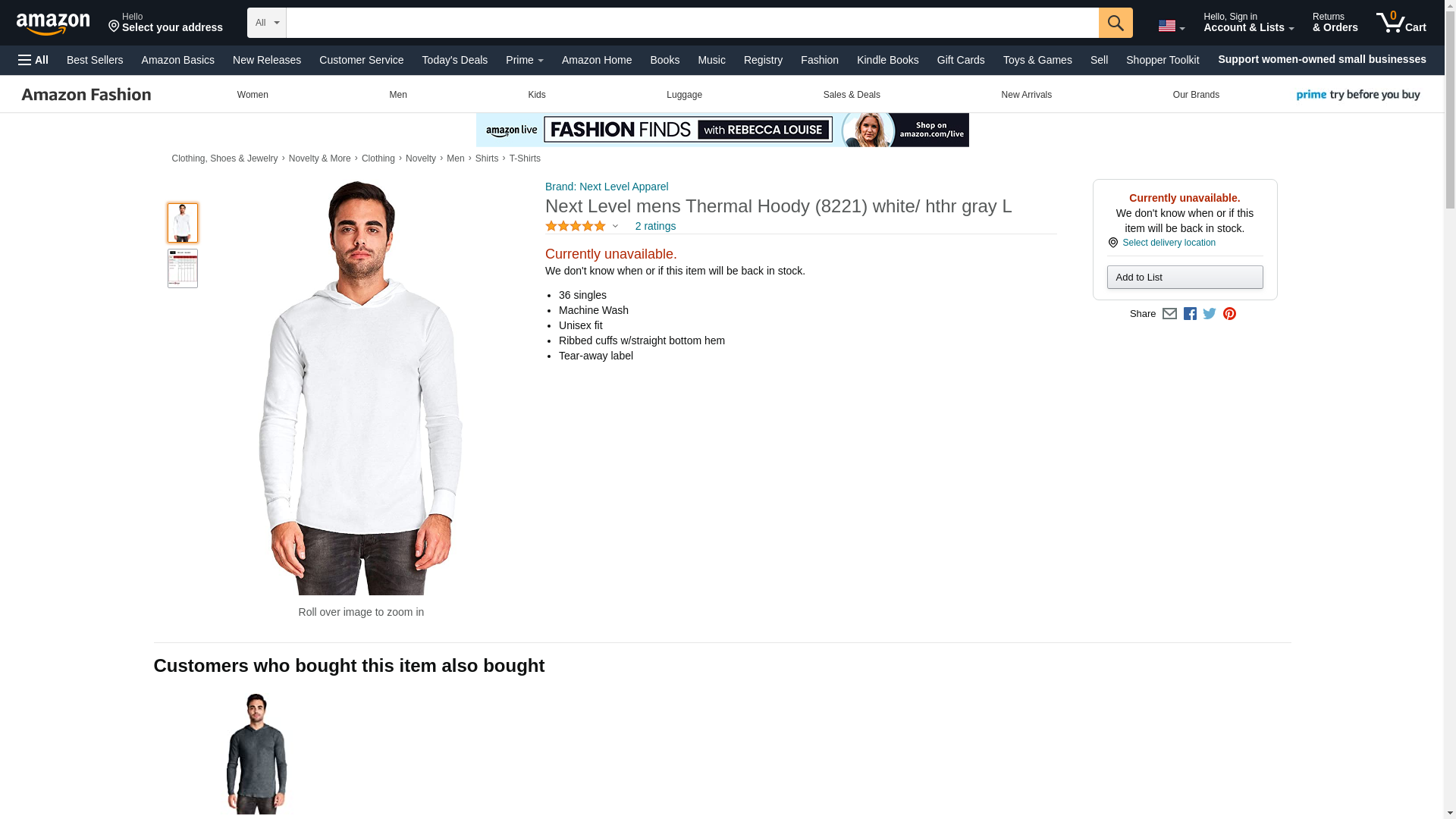Click the search magnifier button
The width and height of the screenshot is (1456, 819).
click(x=1115, y=23)
